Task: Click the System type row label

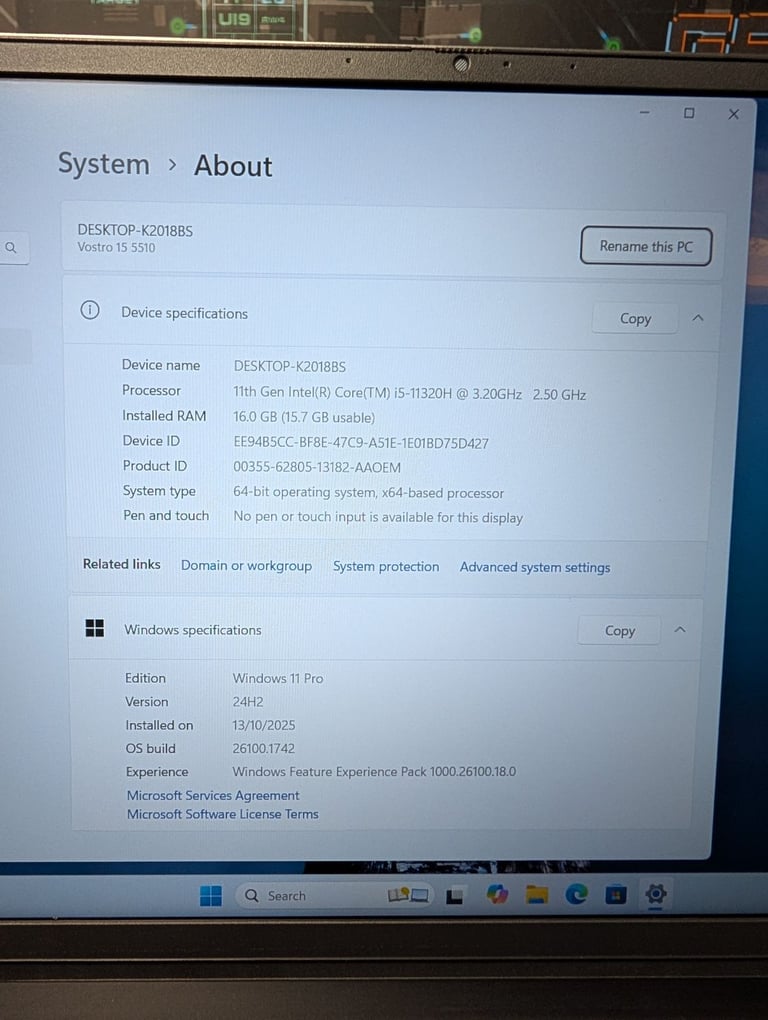Action: 159,491
